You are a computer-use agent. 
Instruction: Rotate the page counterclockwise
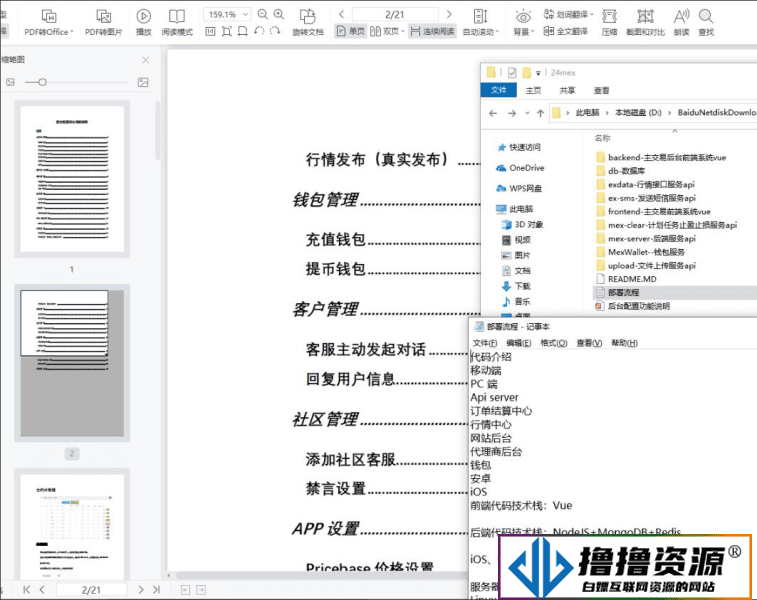point(259,32)
